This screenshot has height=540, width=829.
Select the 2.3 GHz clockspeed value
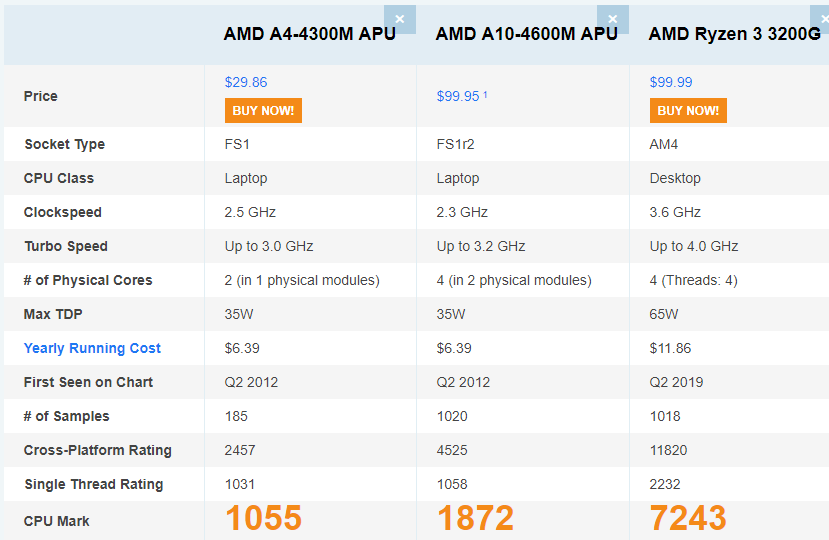tap(462, 212)
